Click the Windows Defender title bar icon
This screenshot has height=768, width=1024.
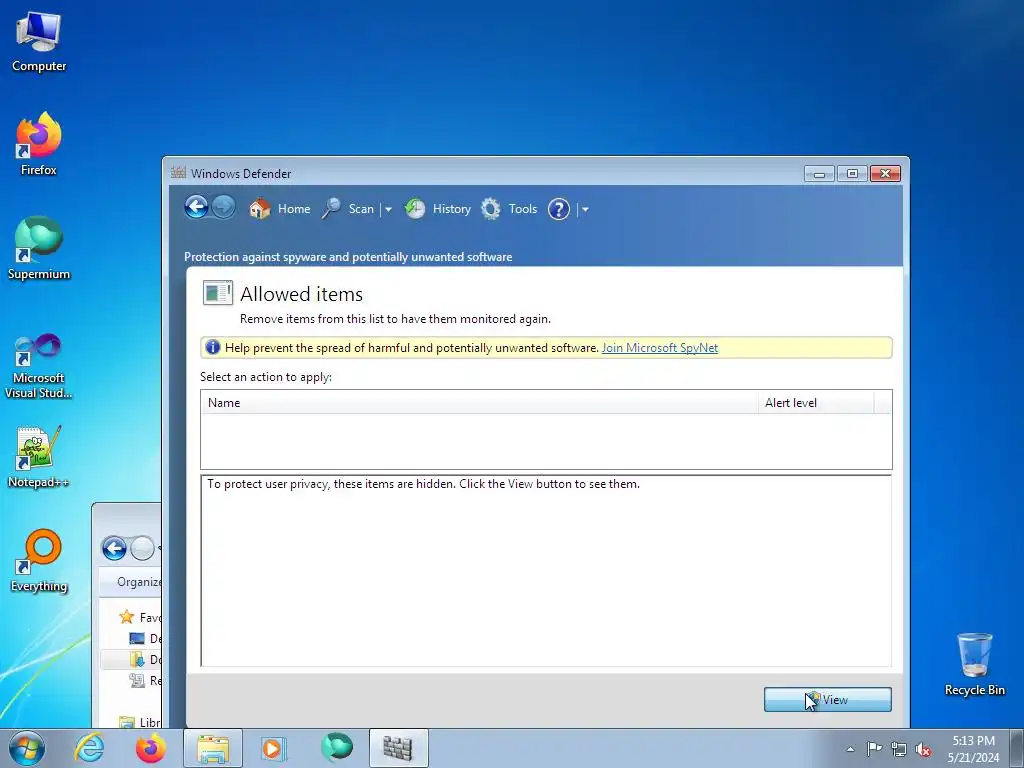(178, 173)
